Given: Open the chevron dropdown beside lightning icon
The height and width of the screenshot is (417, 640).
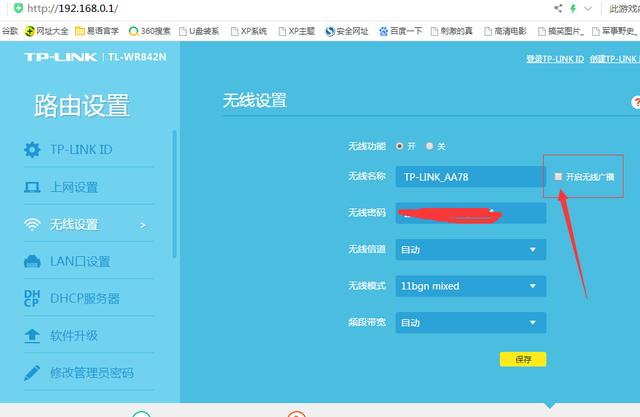Looking at the screenshot, I should tap(588, 8).
